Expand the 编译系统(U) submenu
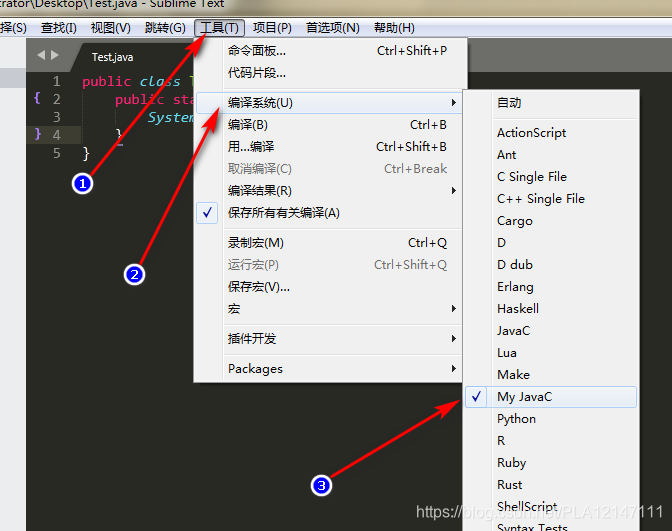This screenshot has height=531, width=672. [x=329, y=103]
